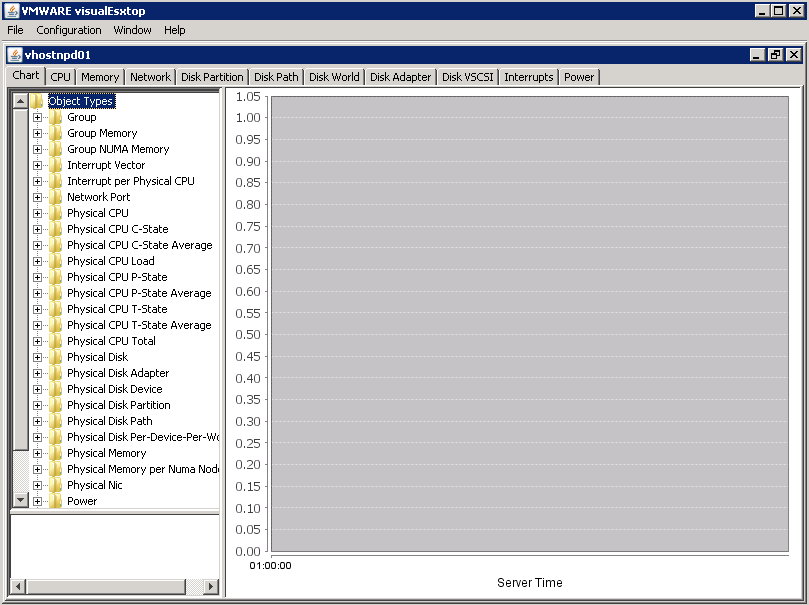Screen dimensions: 809x605
Task: Click the horizontal scrollbar thumb below tree
Action: pyautogui.click(x=106, y=586)
